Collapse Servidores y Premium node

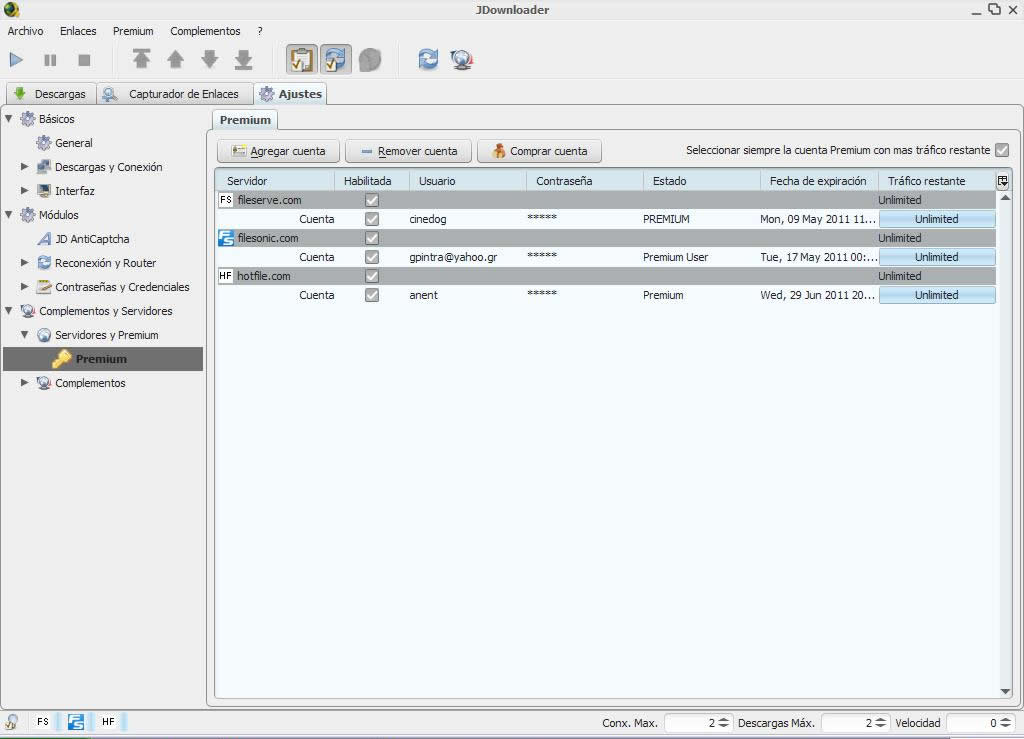click(25, 335)
